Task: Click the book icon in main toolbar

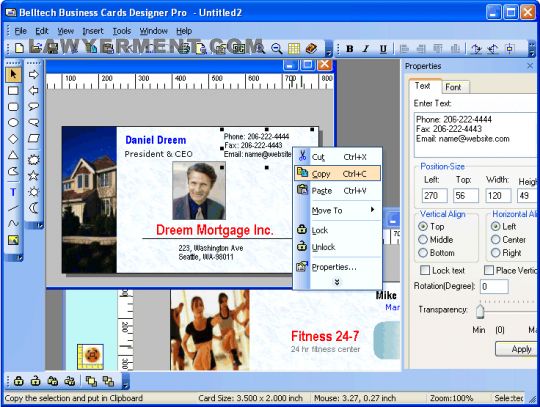Action: tap(311, 49)
